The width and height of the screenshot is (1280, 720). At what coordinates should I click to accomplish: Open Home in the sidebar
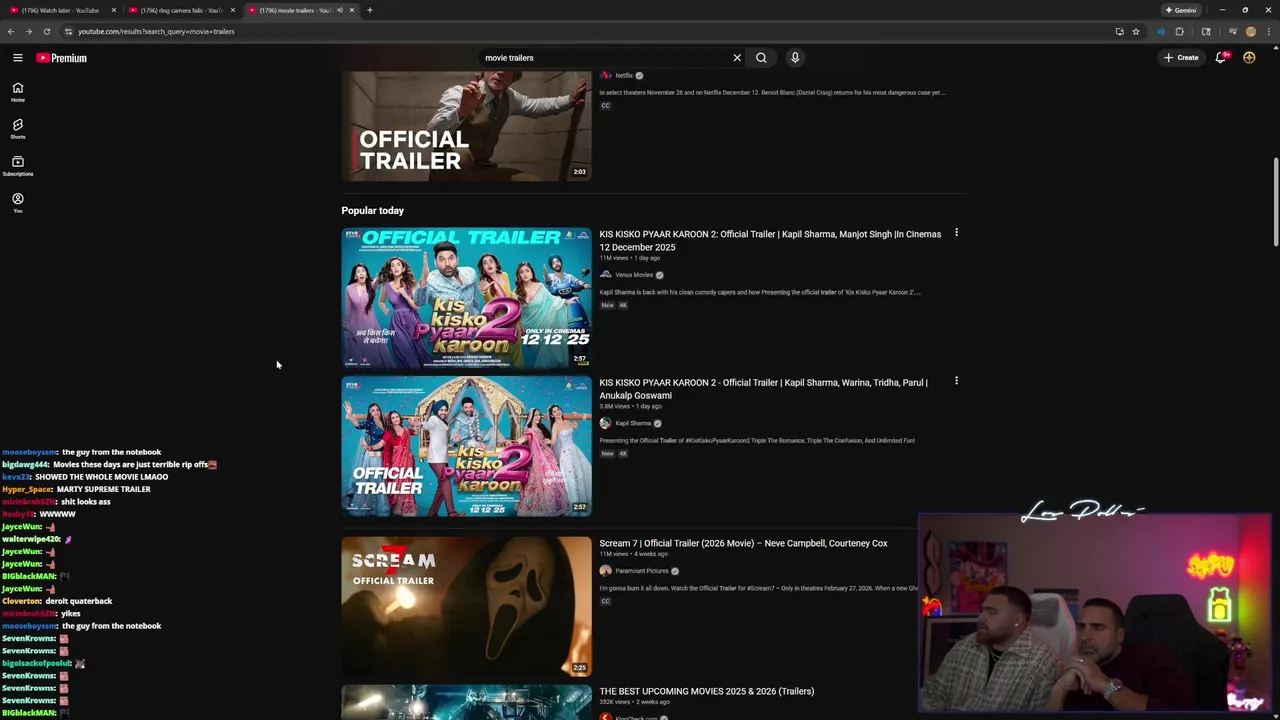coord(17,92)
